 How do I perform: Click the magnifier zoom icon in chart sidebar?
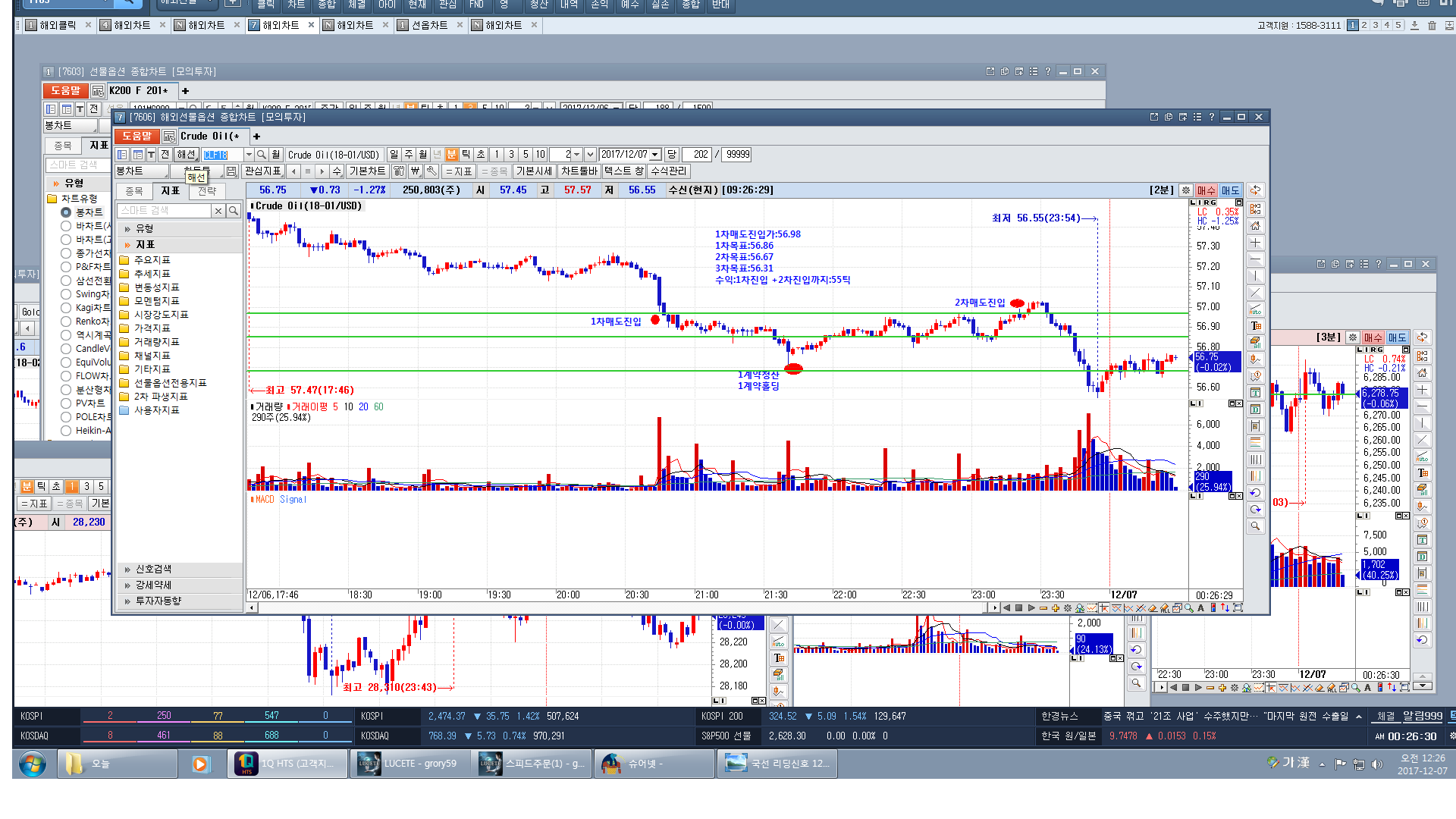tap(1256, 526)
